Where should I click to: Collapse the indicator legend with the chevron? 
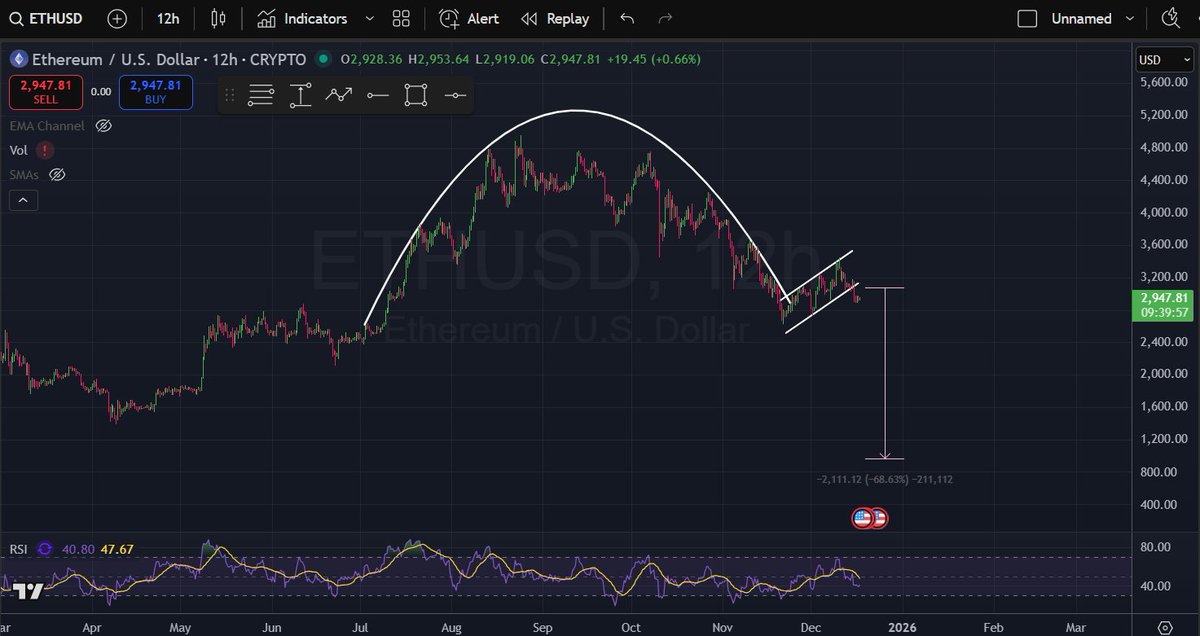coord(23,199)
